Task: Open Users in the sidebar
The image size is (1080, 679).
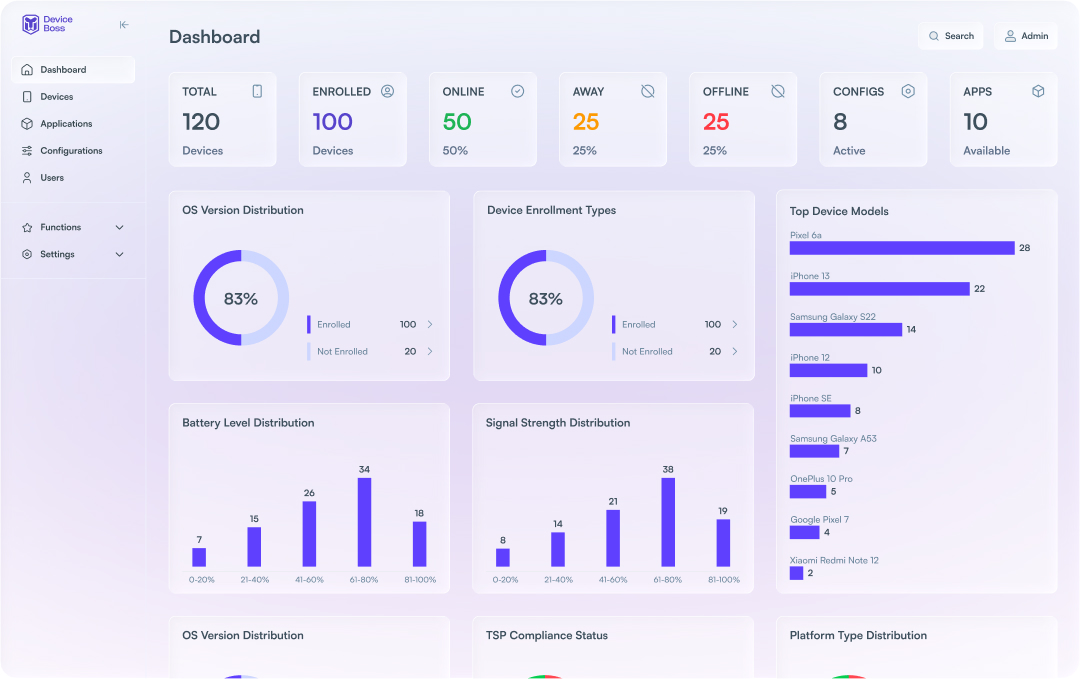Action: coord(73,177)
